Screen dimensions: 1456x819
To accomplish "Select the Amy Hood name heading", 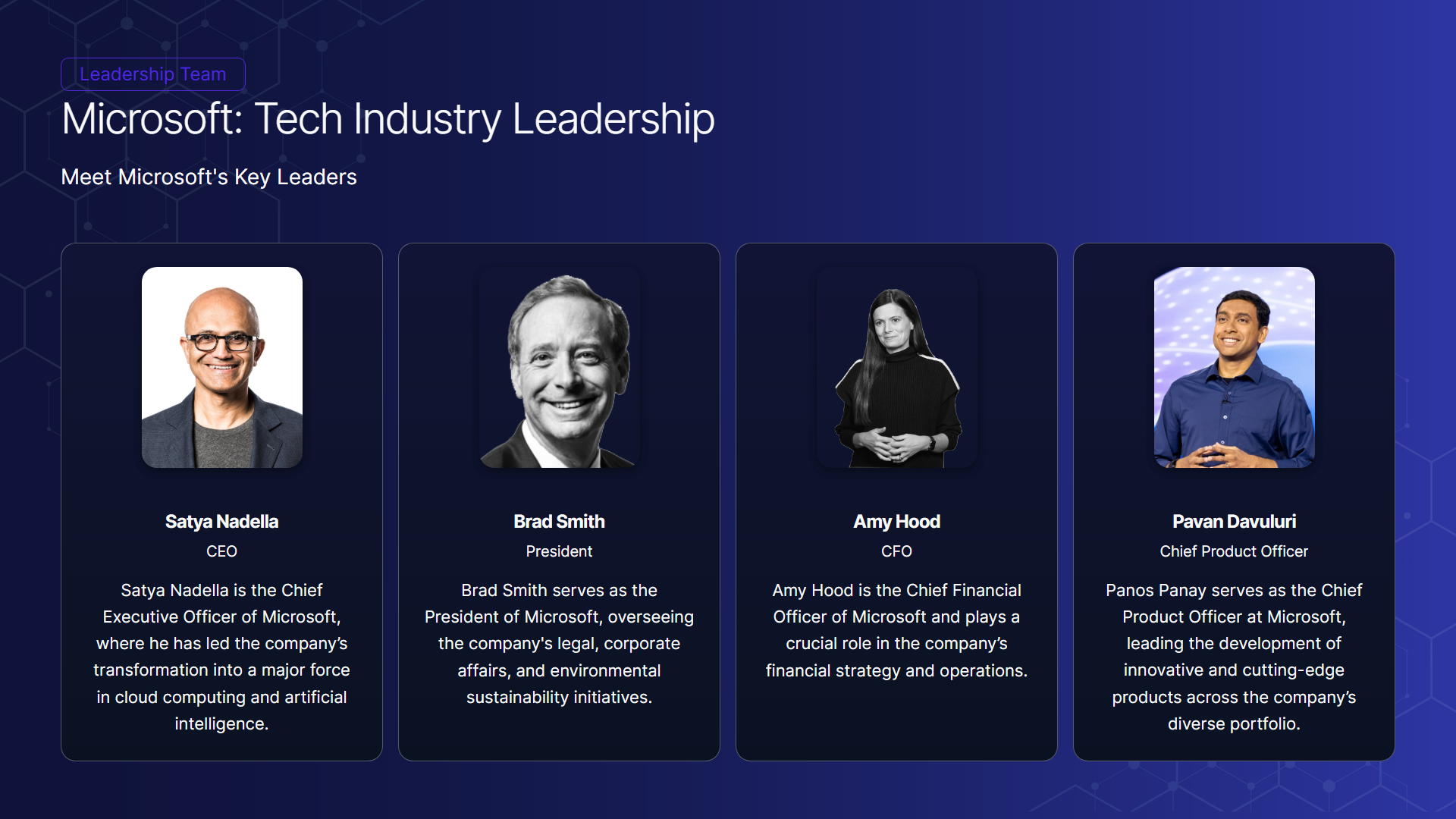I will (x=896, y=522).
